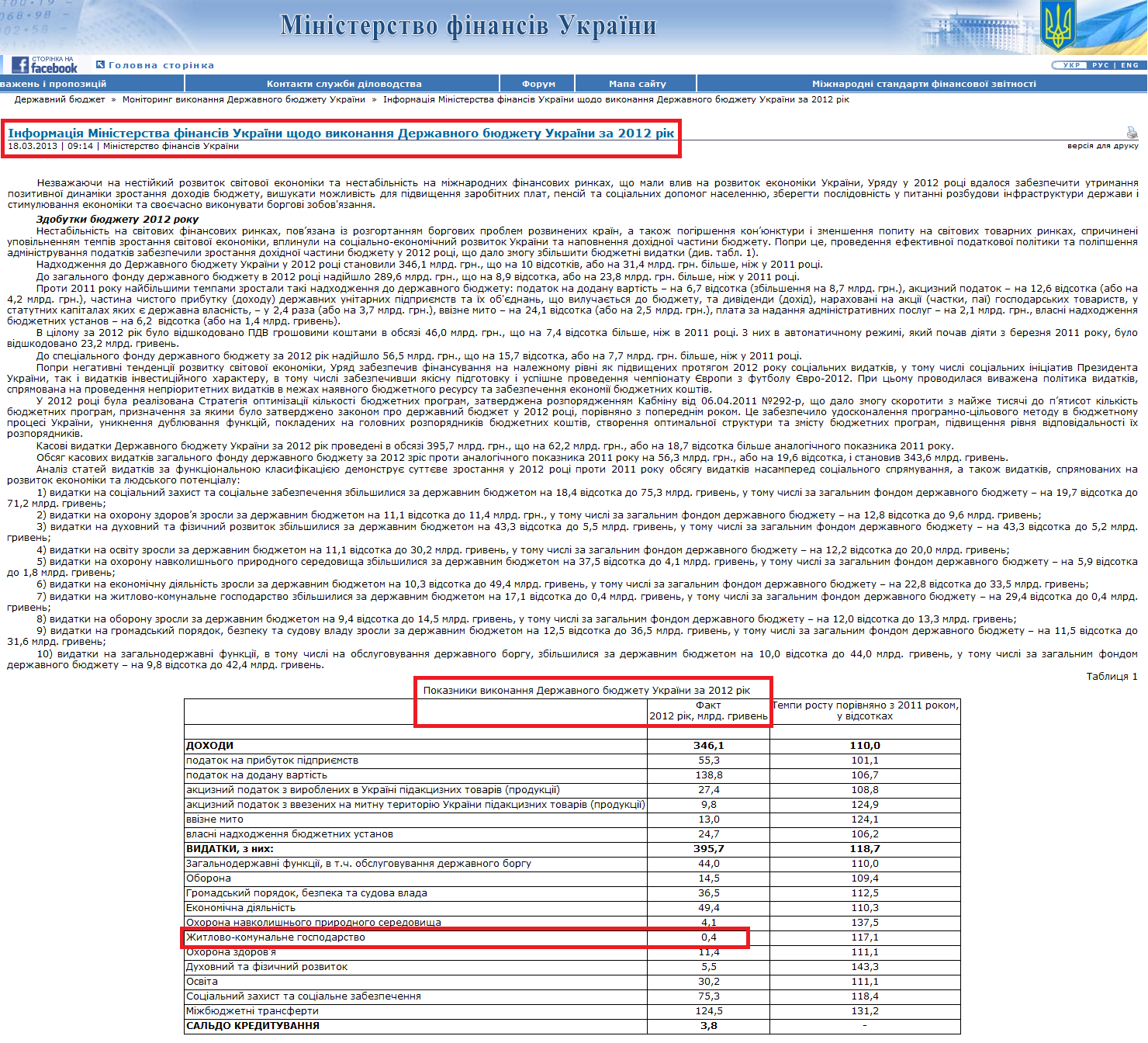Screen dimensions: 1148x1043
Task: Open the Контакти служби діловодства menu item
Action: pyautogui.click(x=344, y=84)
